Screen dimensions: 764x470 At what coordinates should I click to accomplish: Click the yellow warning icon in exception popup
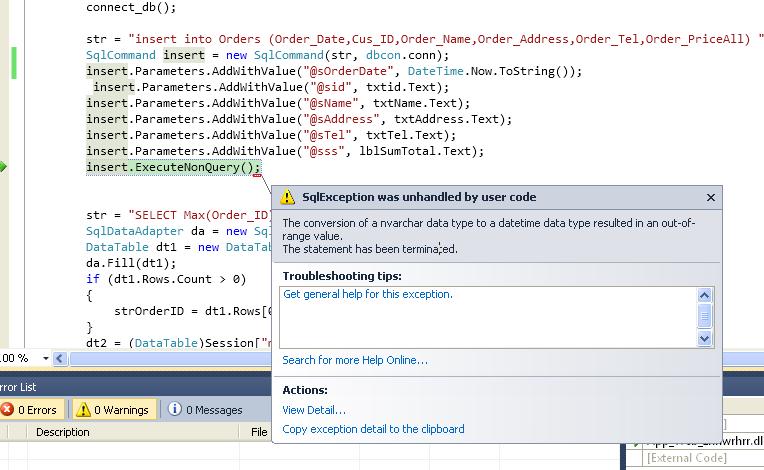288,197
